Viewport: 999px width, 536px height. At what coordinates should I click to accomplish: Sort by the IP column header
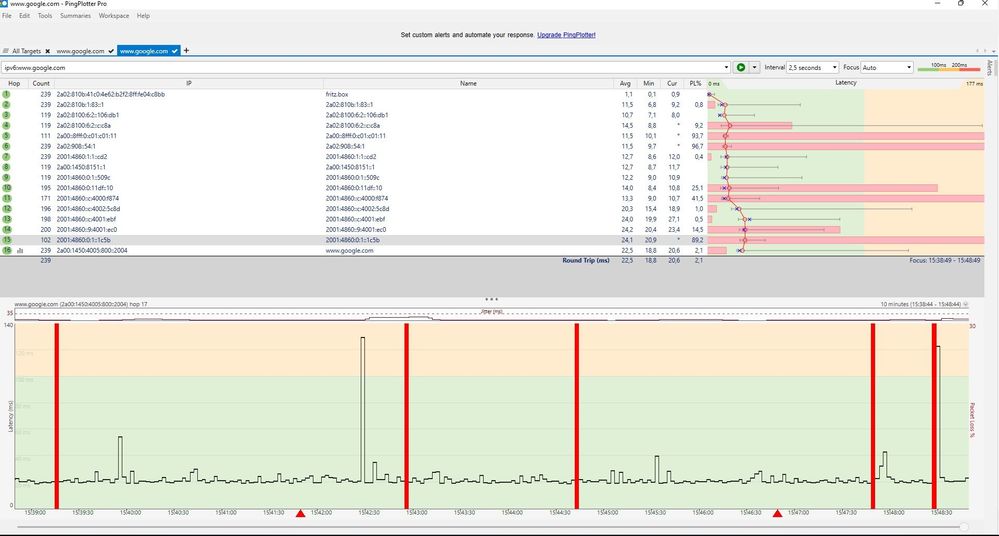click(x=189, y=83)
